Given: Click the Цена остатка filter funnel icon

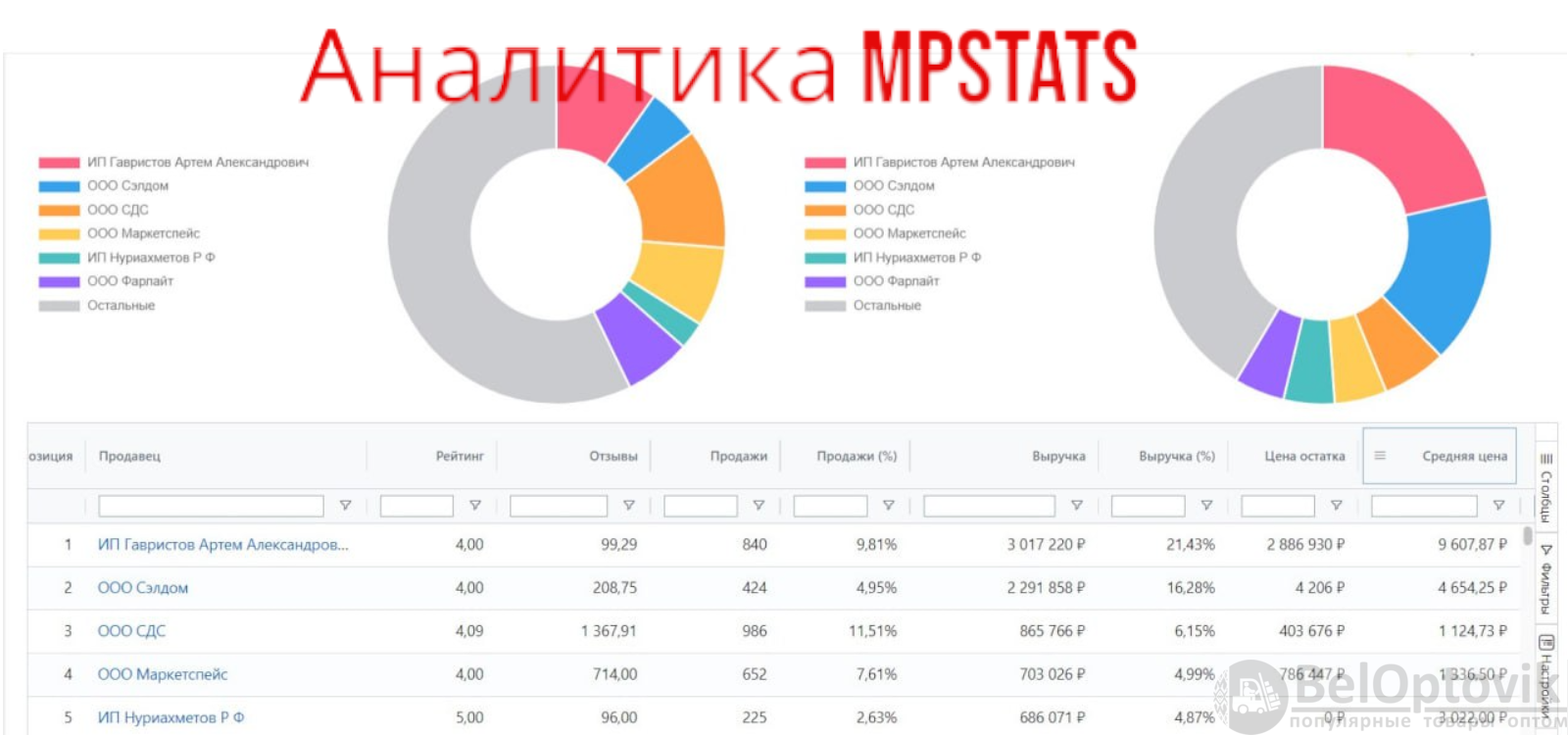Looking at the screenshot, I should point(1336,506).
